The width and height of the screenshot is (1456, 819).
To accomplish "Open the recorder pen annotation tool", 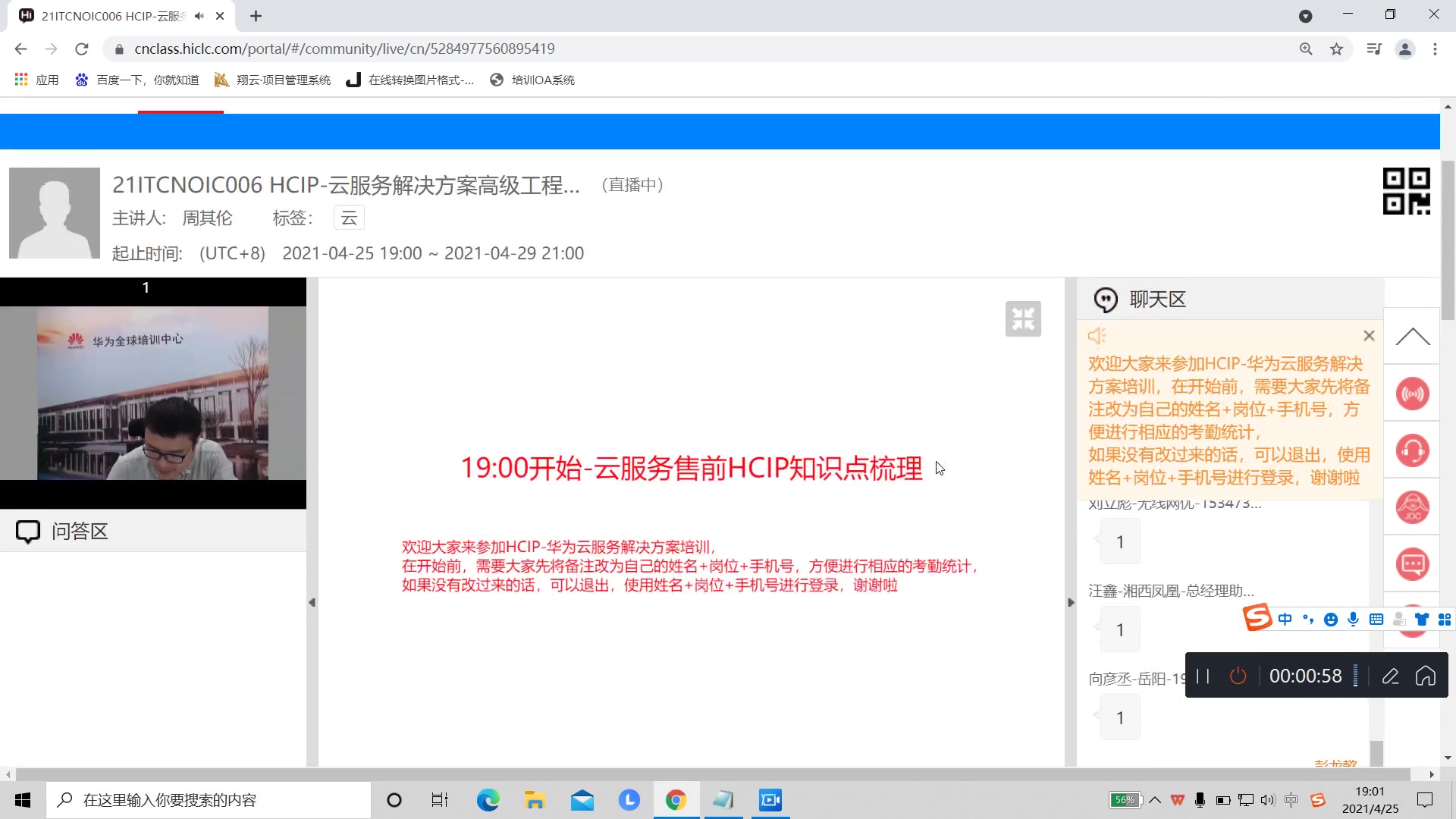I will pos(1390,676).
